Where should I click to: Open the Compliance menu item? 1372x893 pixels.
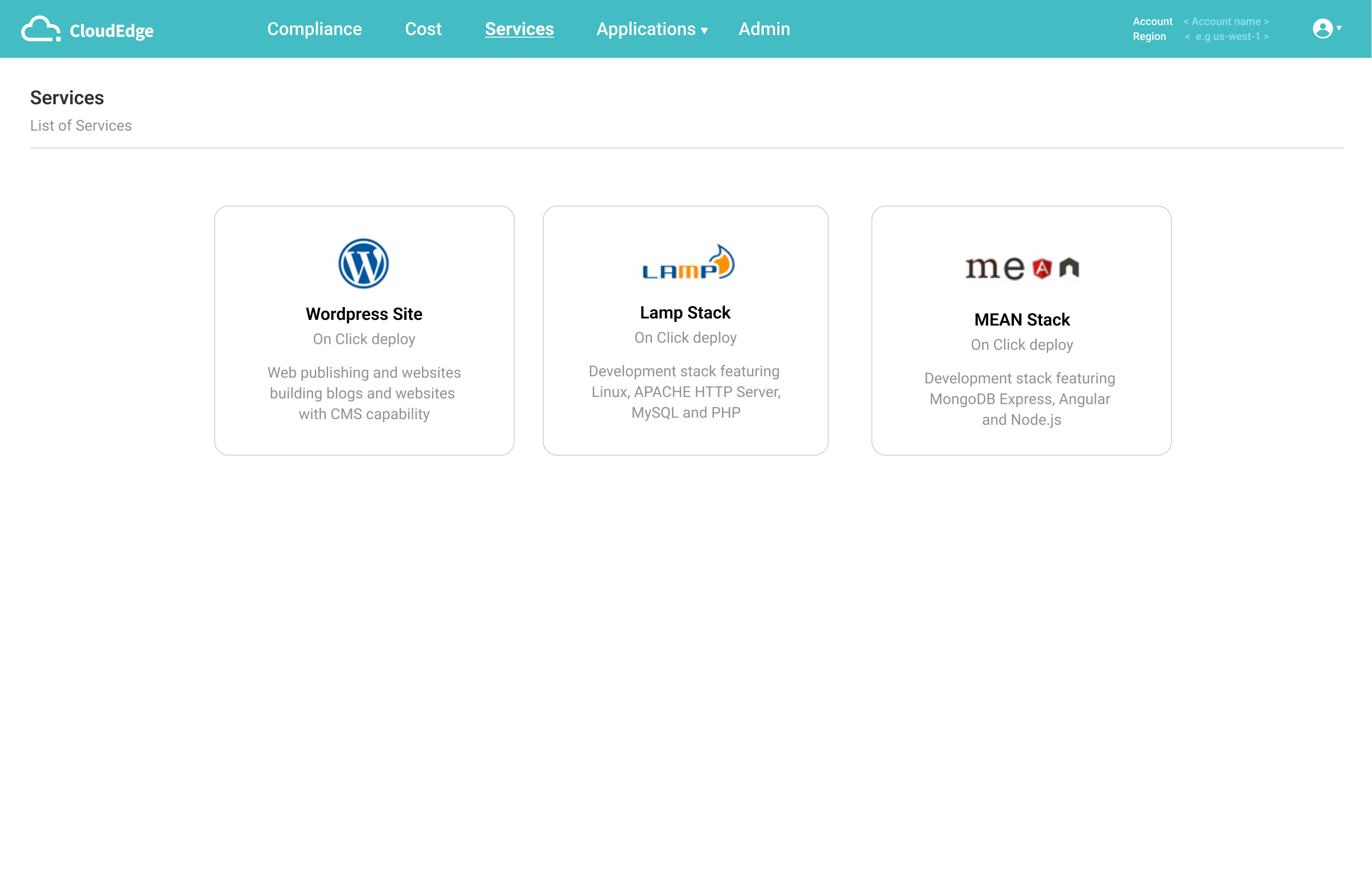314,29
